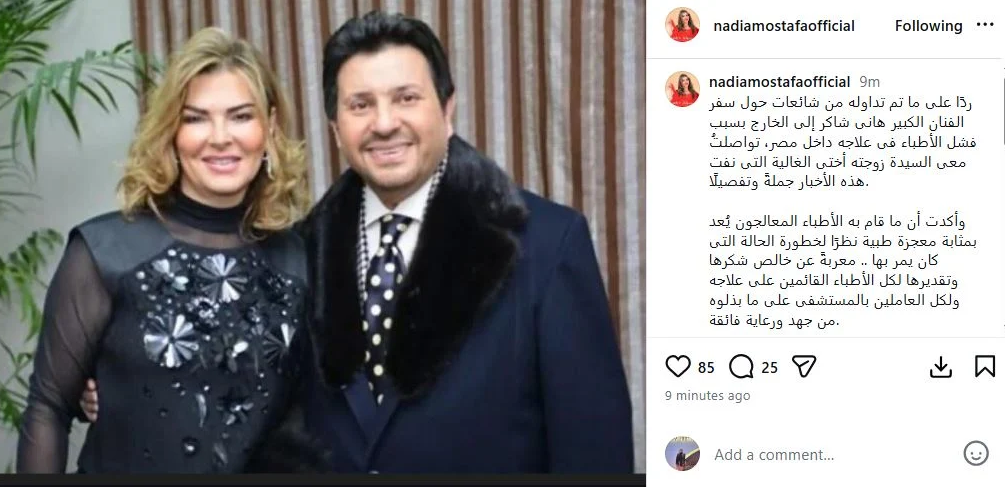
Task: Click the "9 minutes ago" post timestamp
Action: 708,396
